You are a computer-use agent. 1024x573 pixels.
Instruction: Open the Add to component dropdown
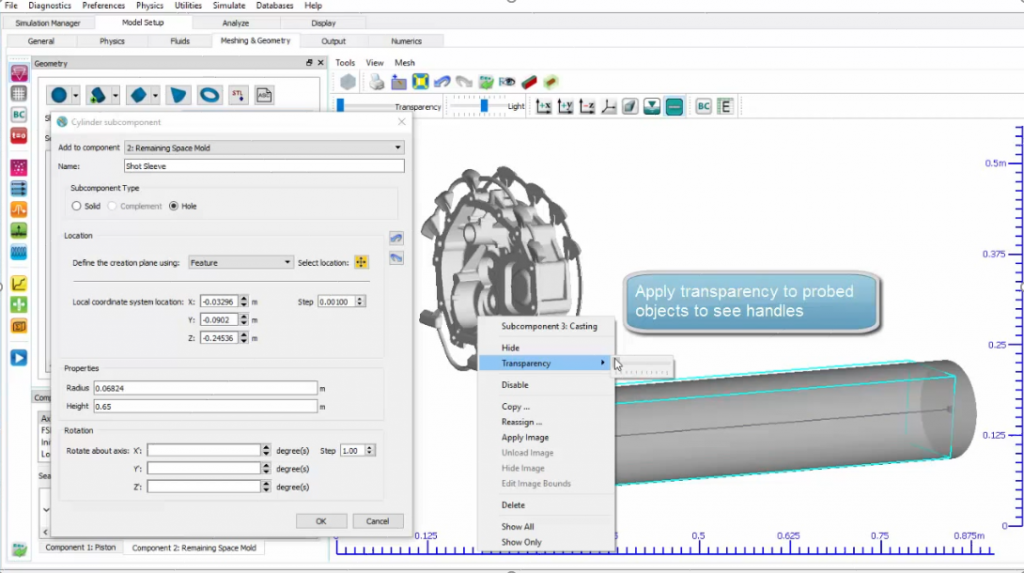(264, 148)
